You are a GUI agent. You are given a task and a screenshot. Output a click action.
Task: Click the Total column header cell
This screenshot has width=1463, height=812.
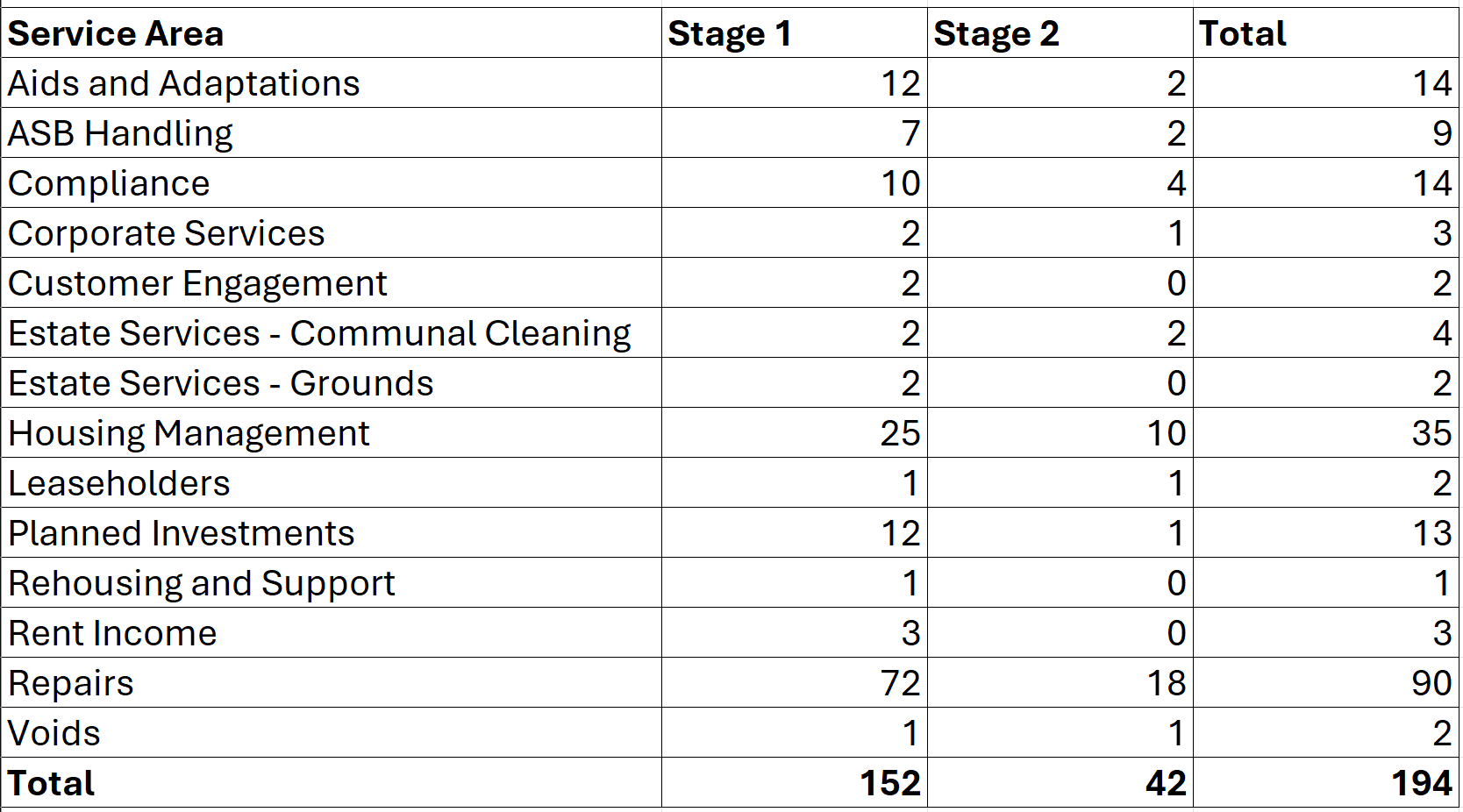click(1242, 34)
